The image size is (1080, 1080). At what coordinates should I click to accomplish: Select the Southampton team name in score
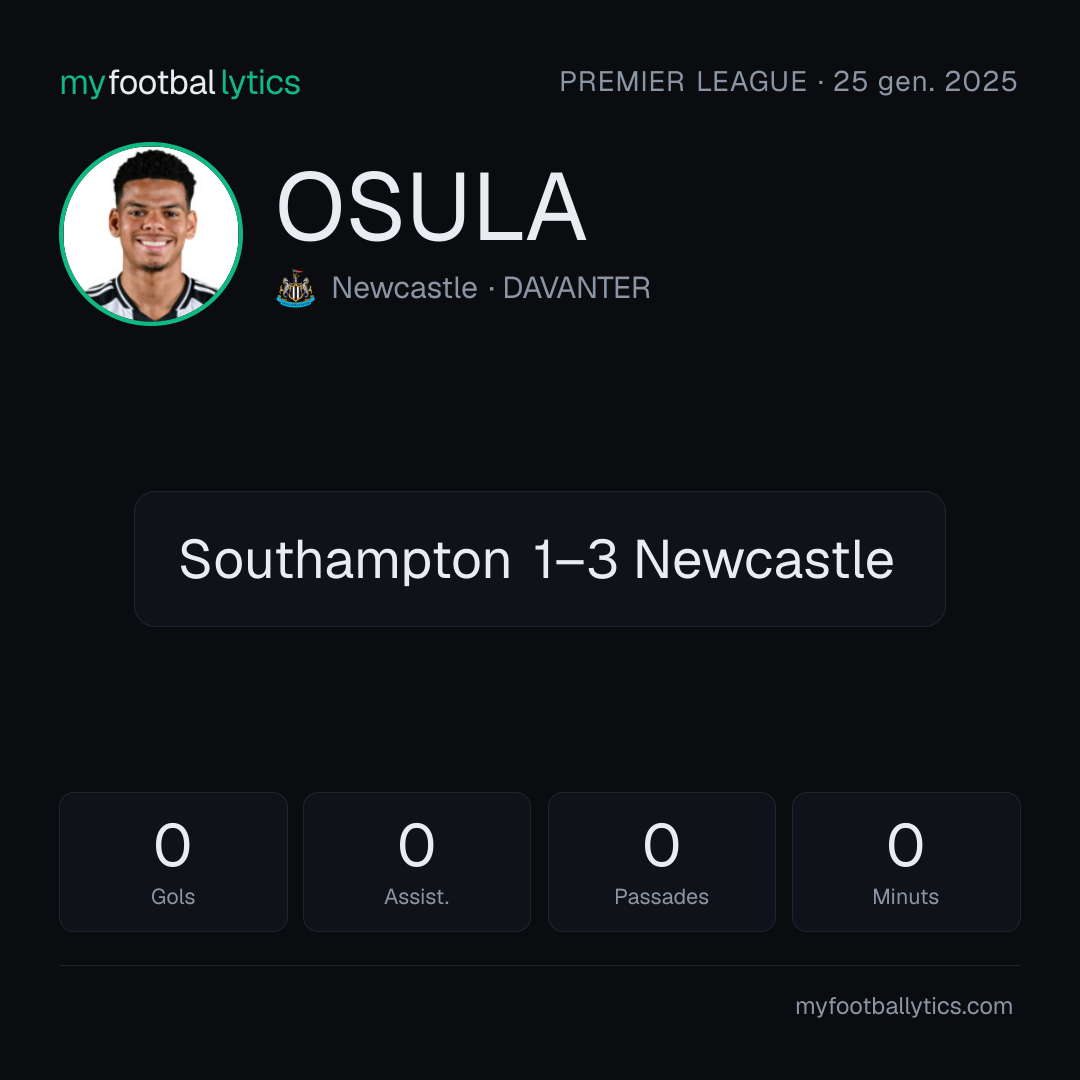[x=345, y=559]
